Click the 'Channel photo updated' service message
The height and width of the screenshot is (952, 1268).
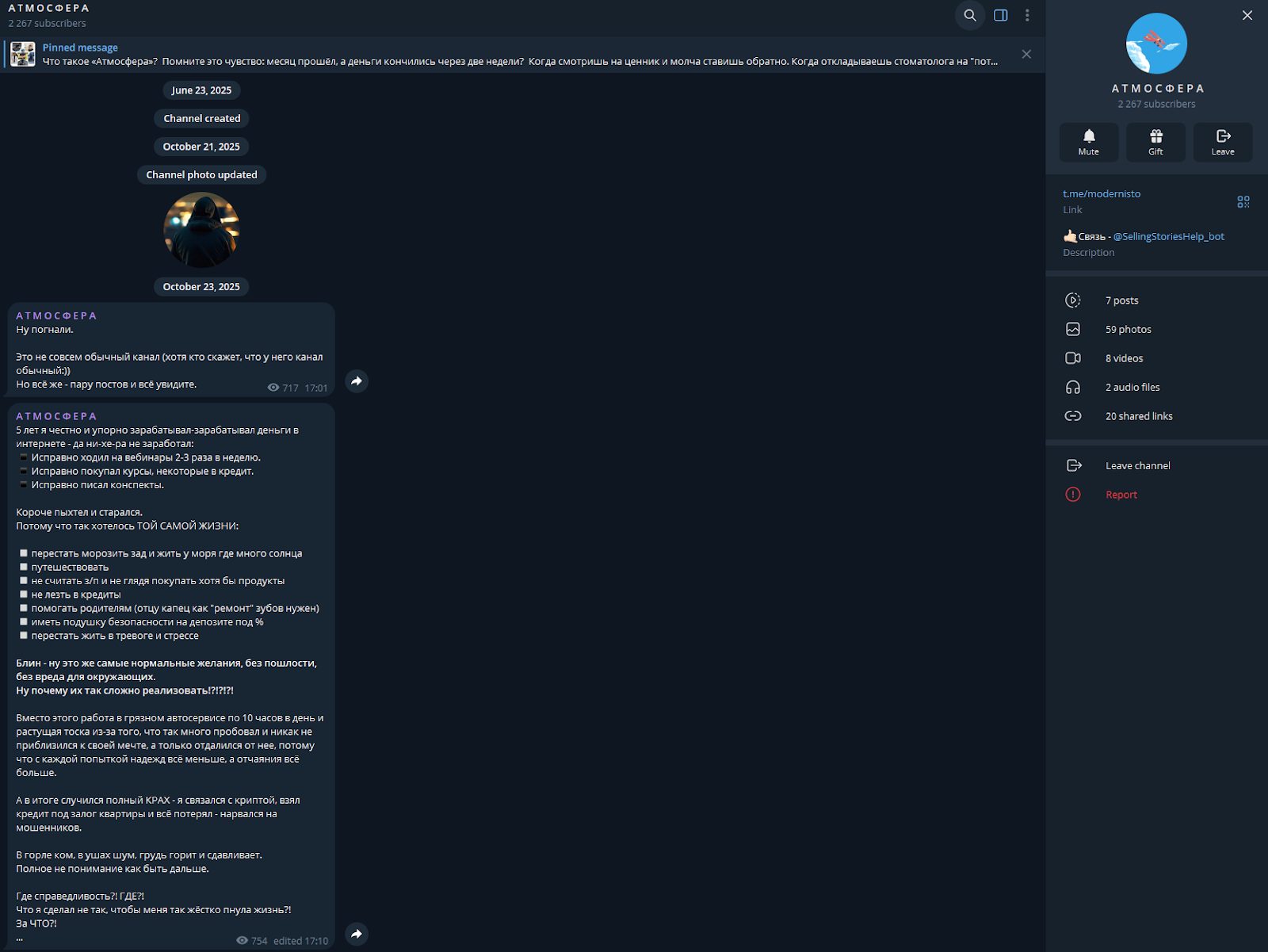tap(202, 174)
